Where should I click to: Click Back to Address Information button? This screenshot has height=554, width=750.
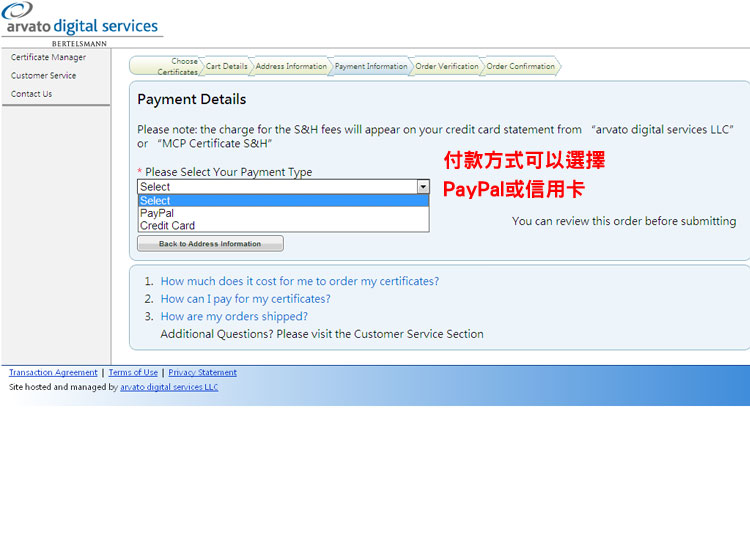tap(210, 244)
